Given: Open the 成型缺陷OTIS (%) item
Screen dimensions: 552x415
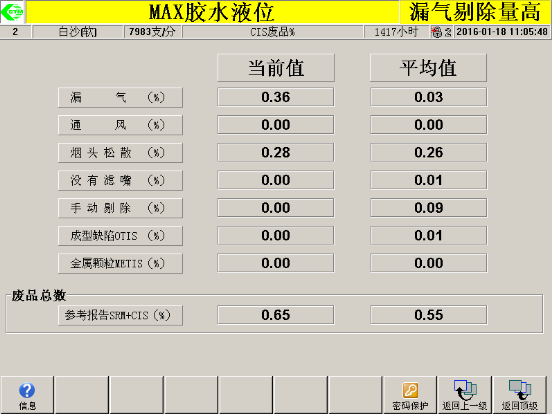Looking at the screenshot, I should click(x=120, y=236).
